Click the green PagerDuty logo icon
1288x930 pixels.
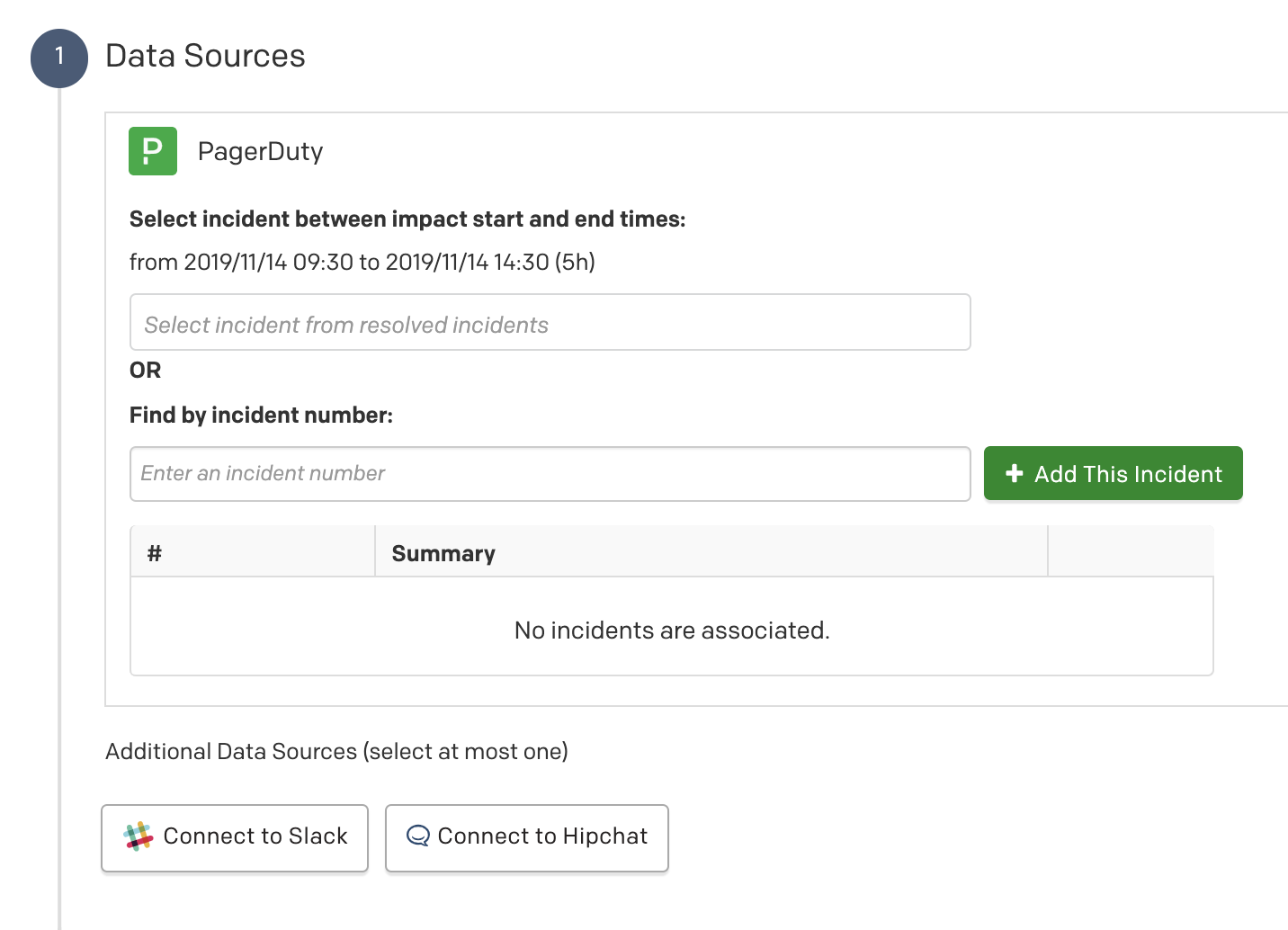coord(152,150)
